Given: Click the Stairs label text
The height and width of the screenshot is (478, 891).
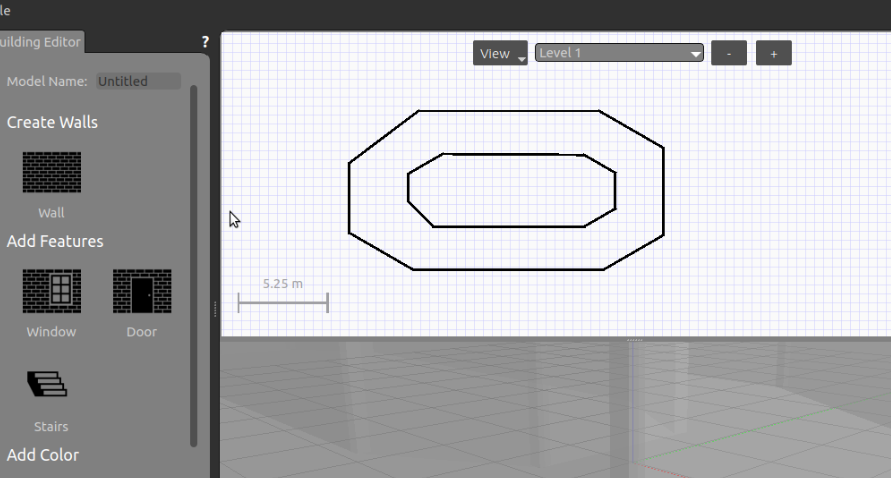Looking at the screenshot, I should click(x=51, y=427).
